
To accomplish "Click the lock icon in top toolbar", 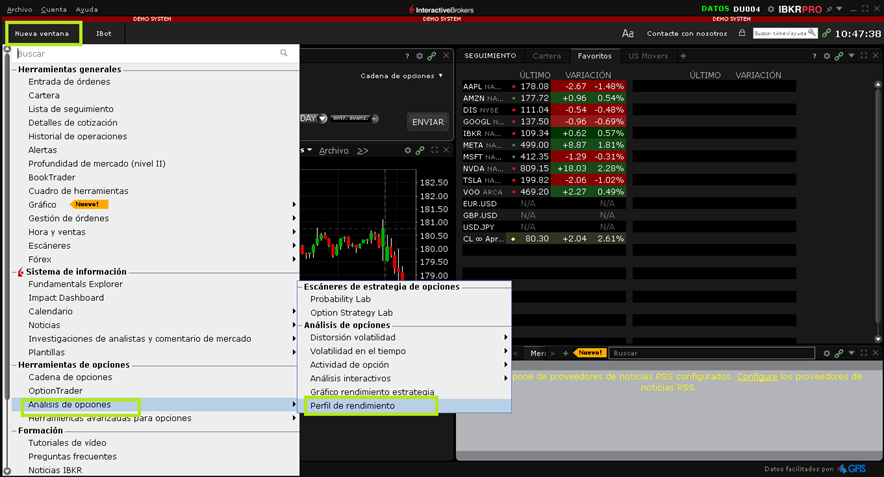I will pyautogui.click(x=741, y=33).
